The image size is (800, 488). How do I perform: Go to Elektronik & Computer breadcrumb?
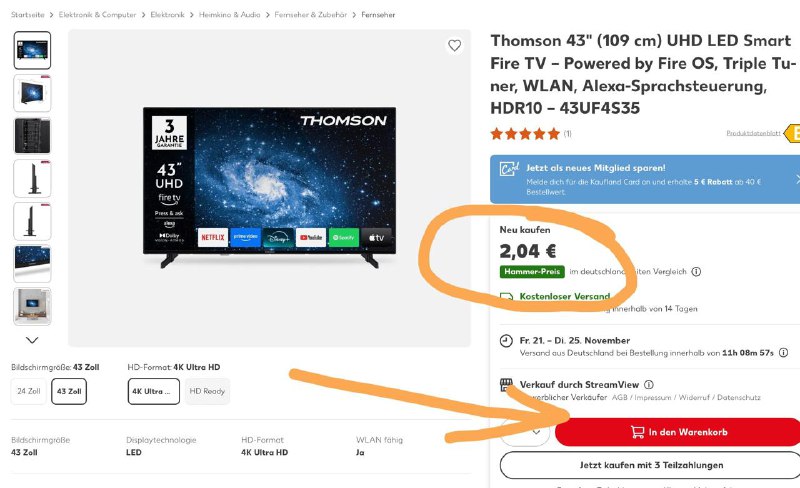tap(97, 15)
